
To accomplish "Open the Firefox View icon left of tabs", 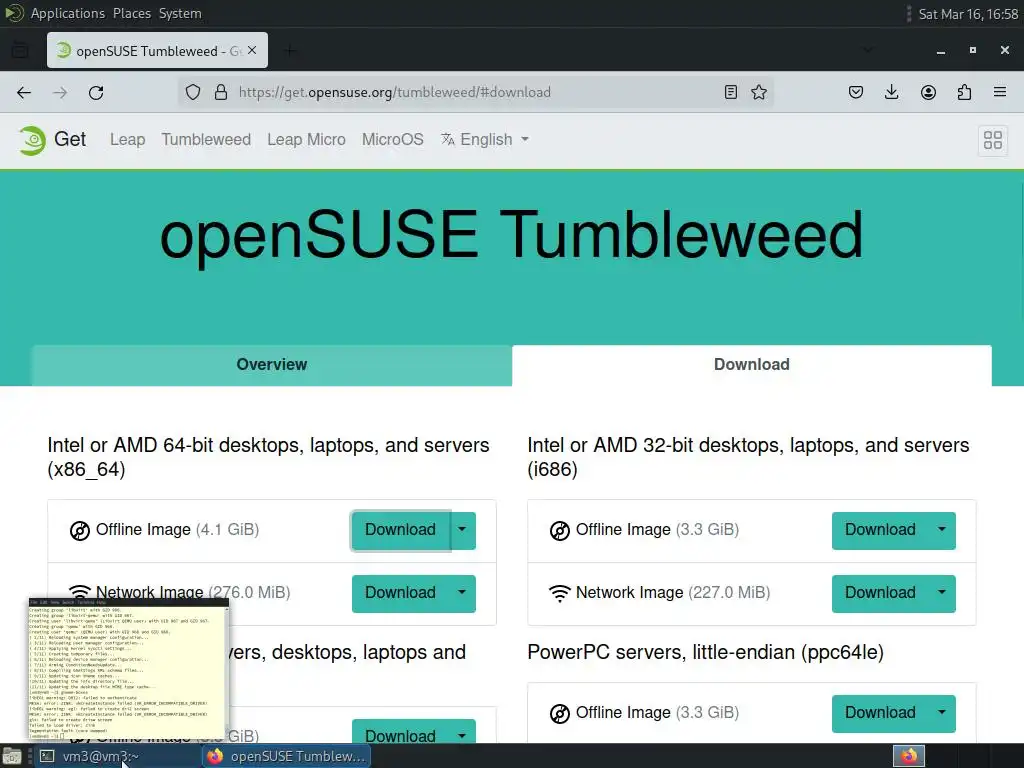I will pos(20,50).
